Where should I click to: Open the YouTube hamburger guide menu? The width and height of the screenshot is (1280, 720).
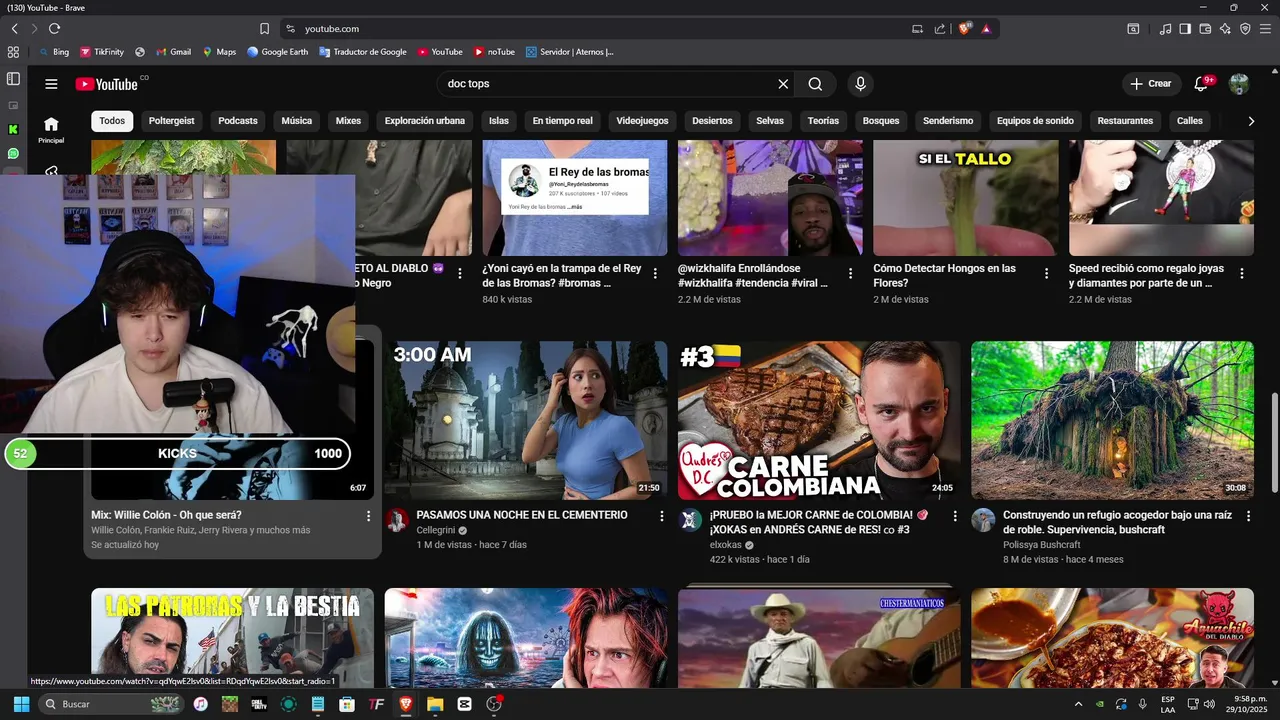[x=51, y=84]
